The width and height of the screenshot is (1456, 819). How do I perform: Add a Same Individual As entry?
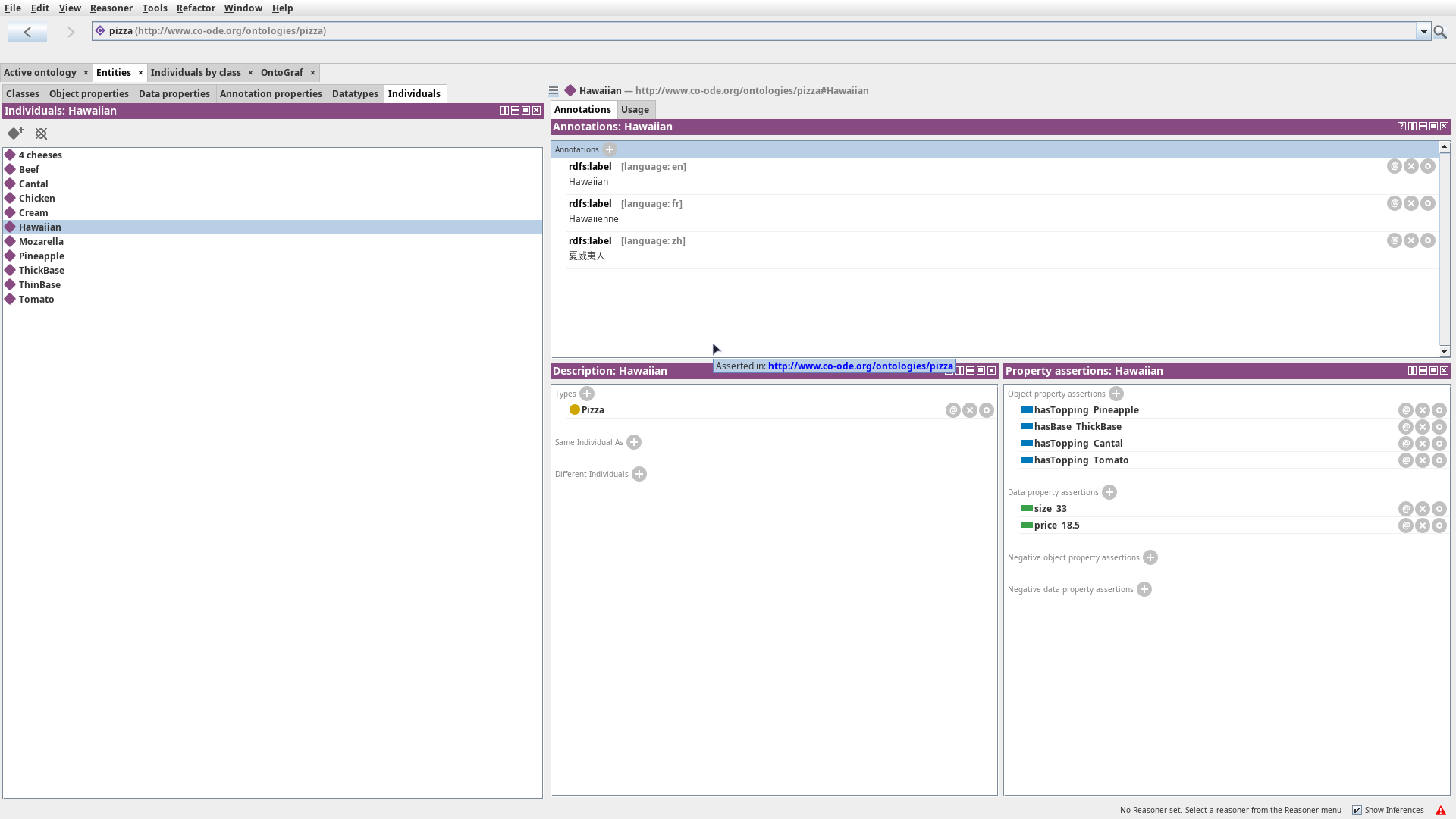coord(634,442)
